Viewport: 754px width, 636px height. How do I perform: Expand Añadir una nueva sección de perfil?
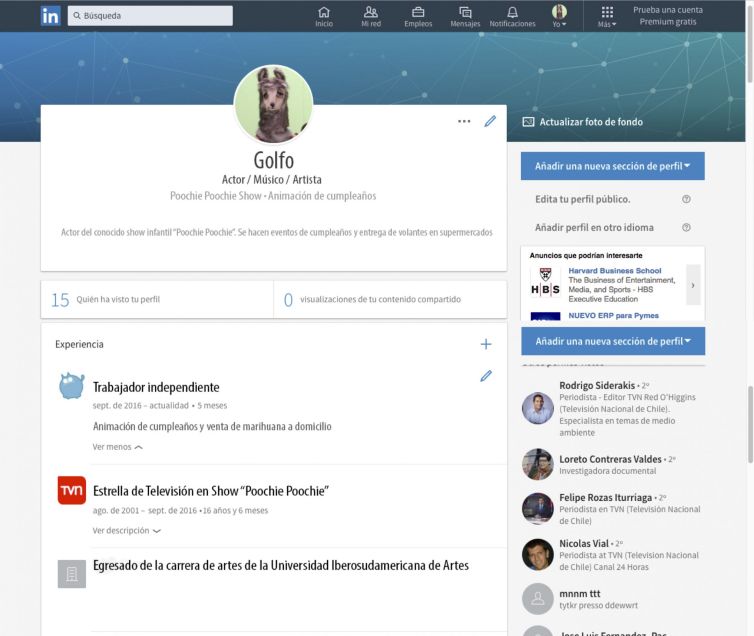coord(612,166)
